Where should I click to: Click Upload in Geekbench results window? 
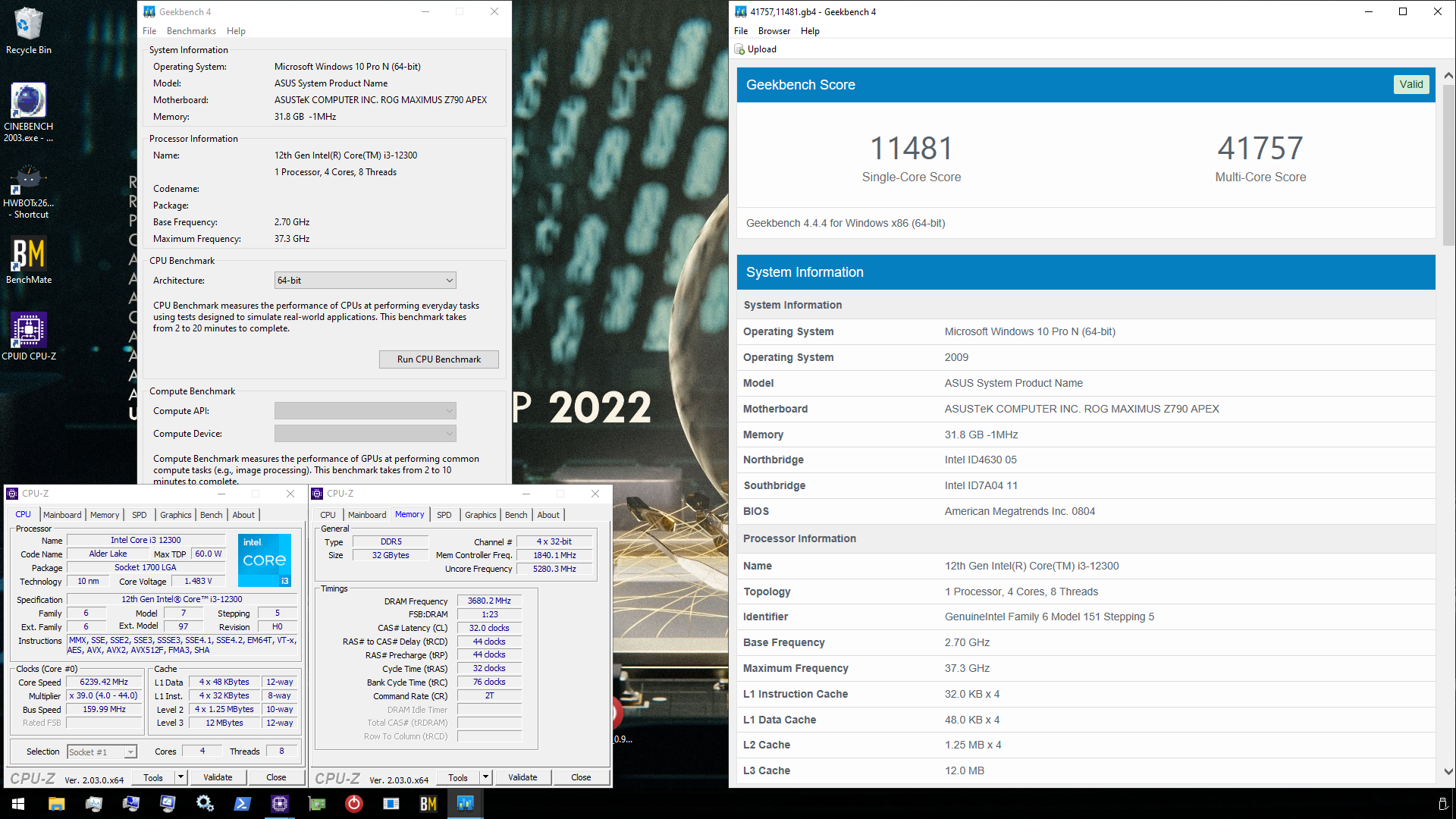click(x=756, y=49)
